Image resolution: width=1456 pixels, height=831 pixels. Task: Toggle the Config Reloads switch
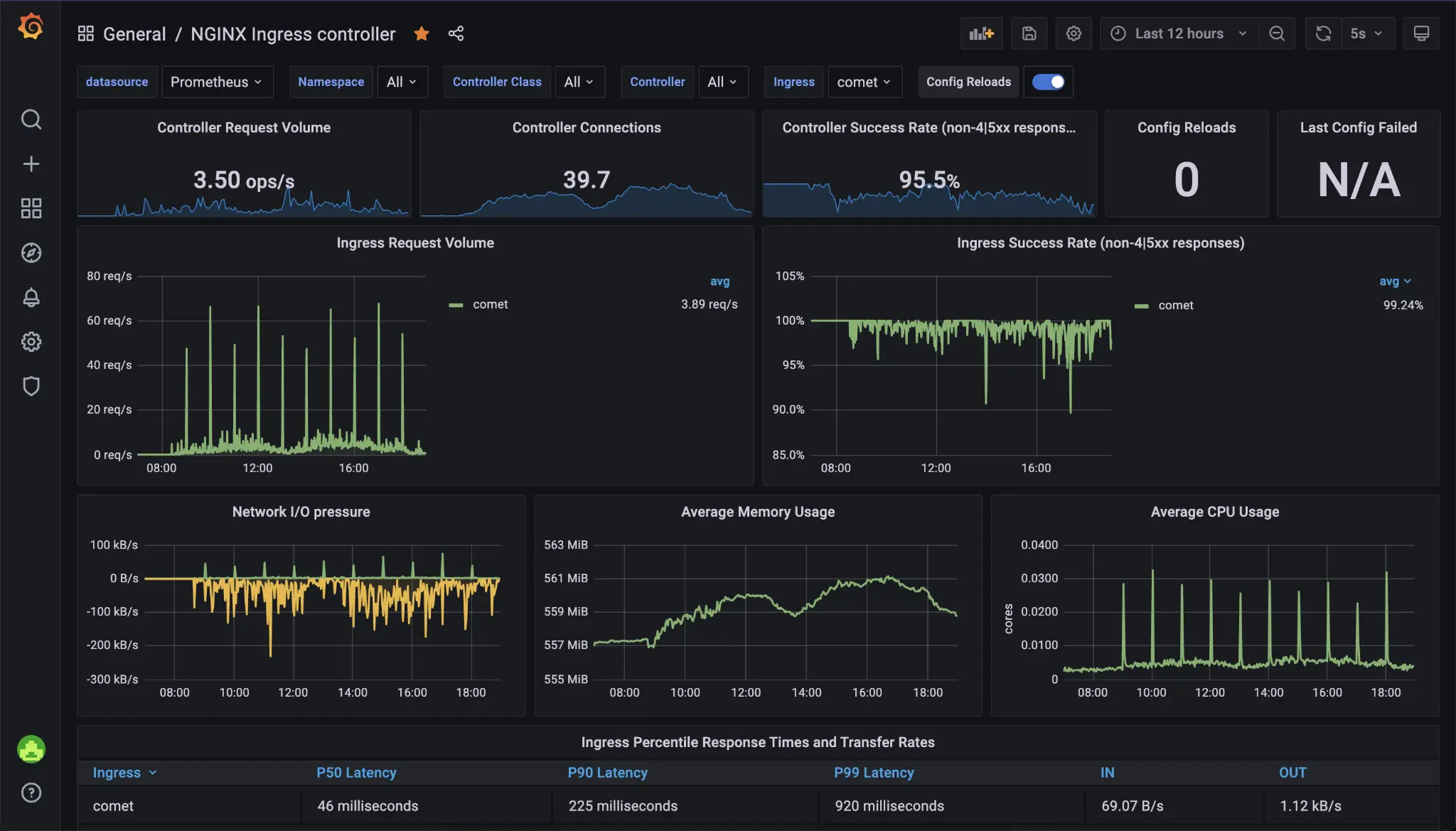coord(1049,82)
